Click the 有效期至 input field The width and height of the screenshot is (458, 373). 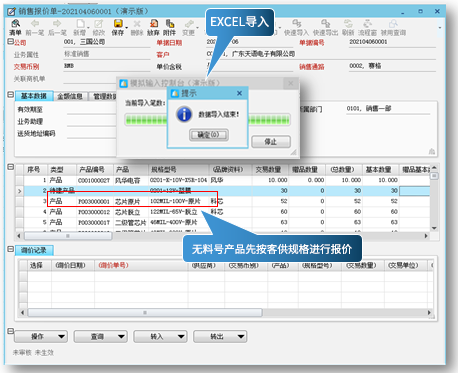pos(91,110)
